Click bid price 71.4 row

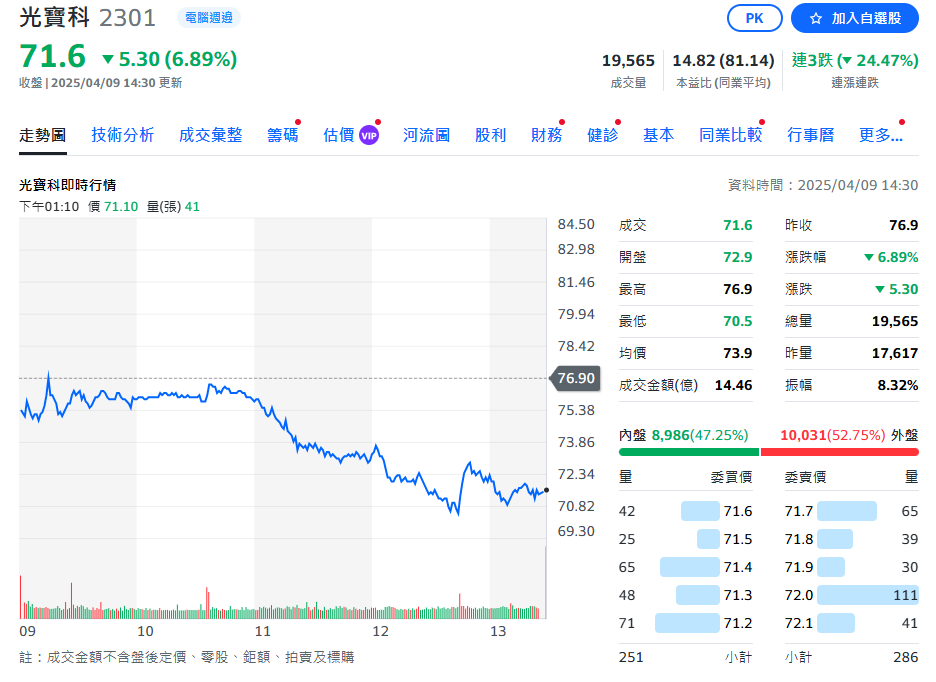pyautogui.click(x=685, y=567)
